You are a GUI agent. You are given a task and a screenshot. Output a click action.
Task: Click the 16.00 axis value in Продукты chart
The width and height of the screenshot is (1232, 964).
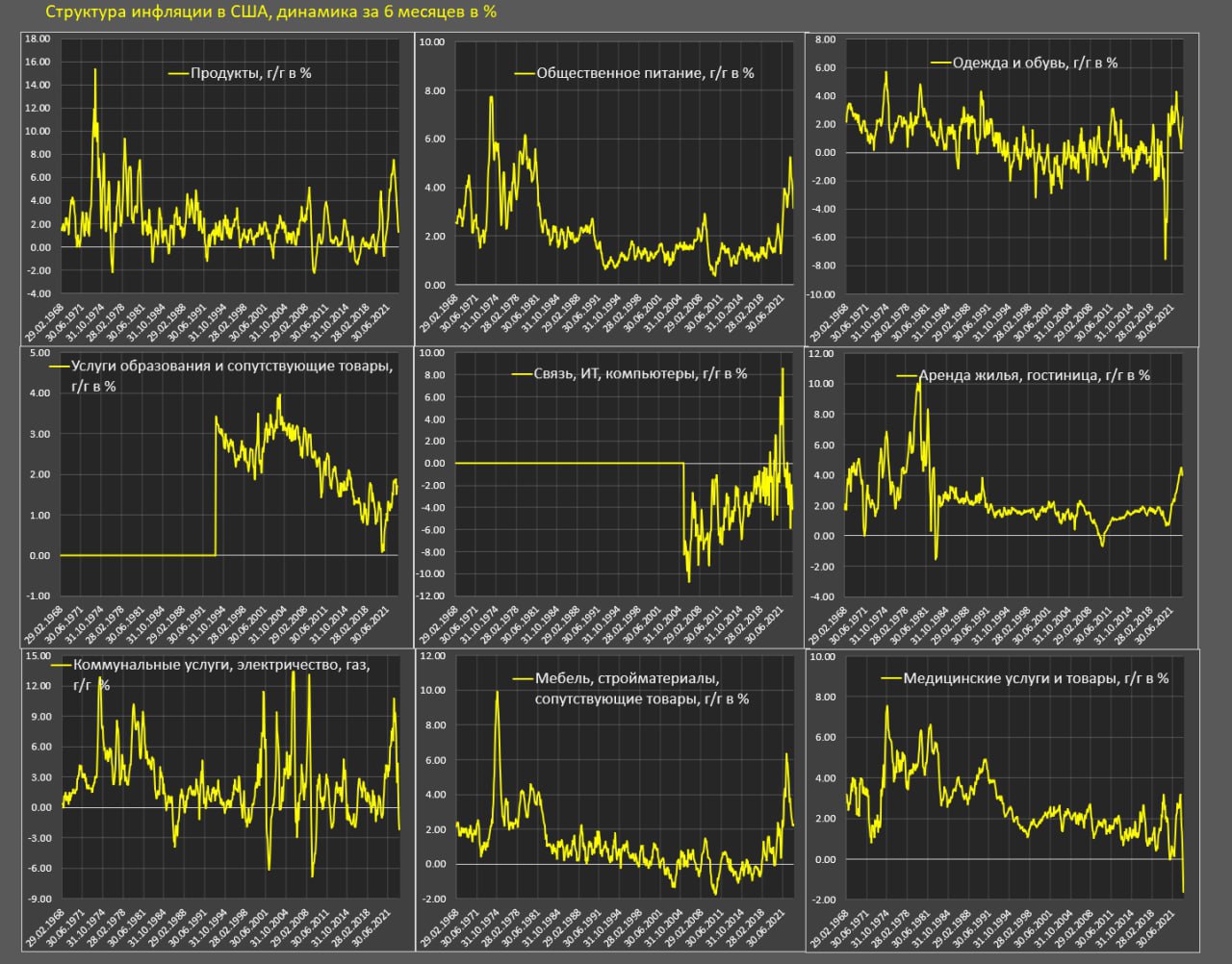pos(38,62)
